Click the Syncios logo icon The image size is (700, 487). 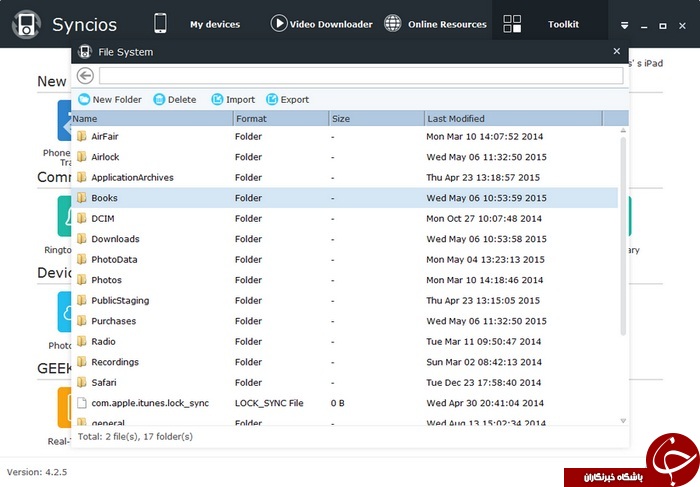tap(26, 24)
